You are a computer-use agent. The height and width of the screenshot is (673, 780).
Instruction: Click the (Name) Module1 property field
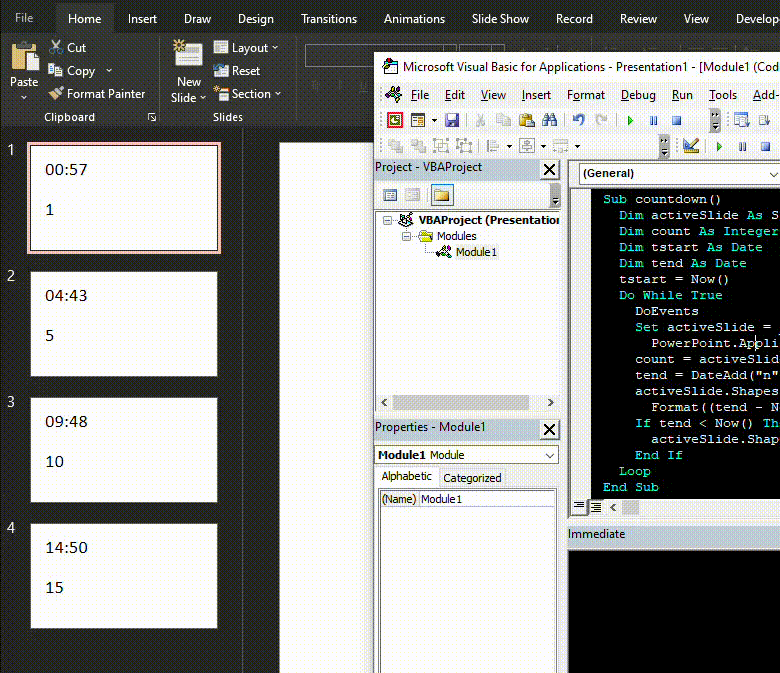click(468, 499)
